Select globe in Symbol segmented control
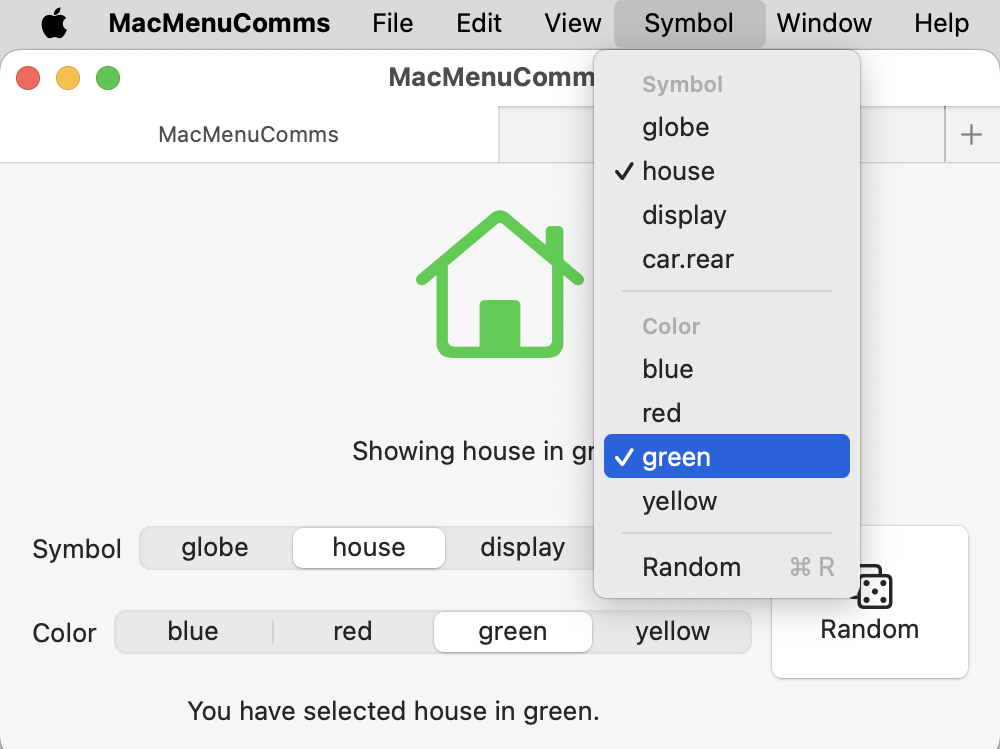The width and height of the screenshot is (1000, 749). point(215,548)
